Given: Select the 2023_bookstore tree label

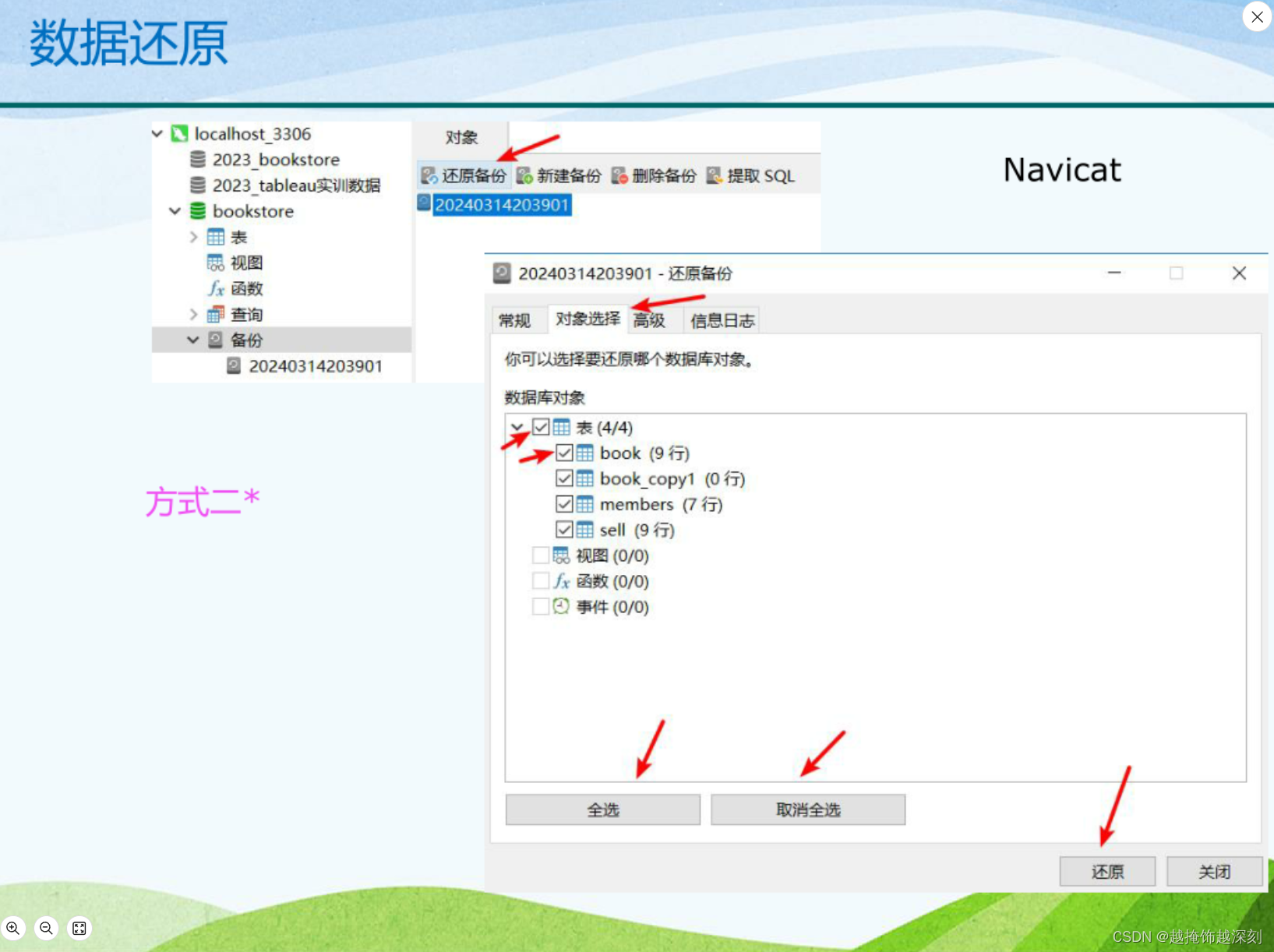Looking at the screenshot, I should click(276, 160).
